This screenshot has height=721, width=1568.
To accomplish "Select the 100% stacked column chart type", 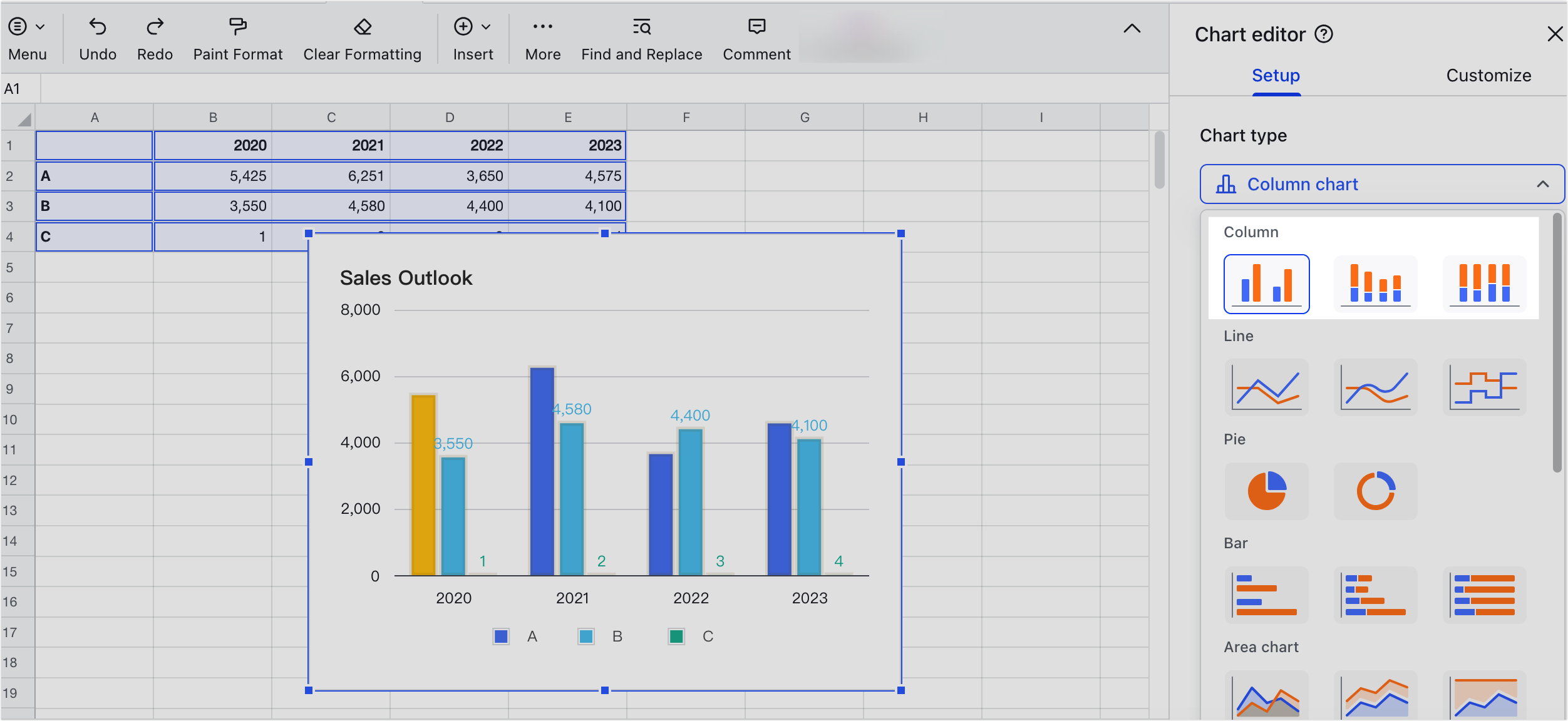I will click(x=1485, y=284).
